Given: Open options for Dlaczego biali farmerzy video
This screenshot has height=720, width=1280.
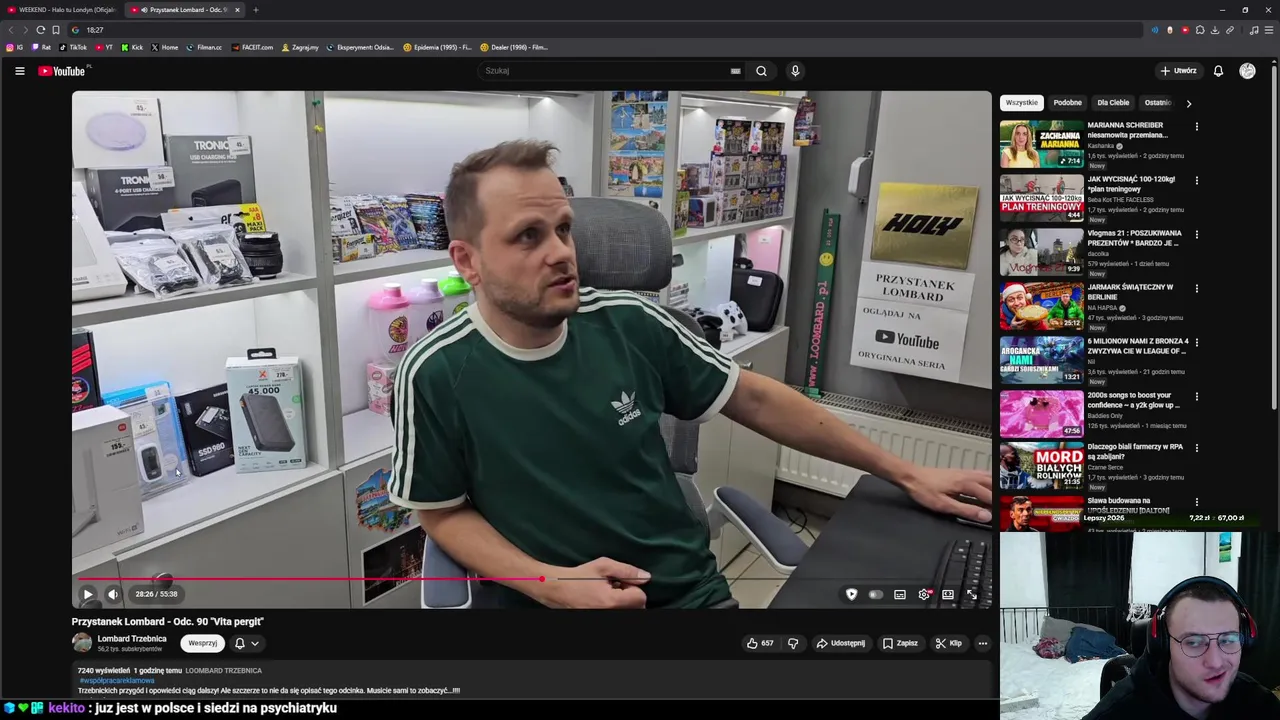Looking at the screenshot, I should 1196,448.
